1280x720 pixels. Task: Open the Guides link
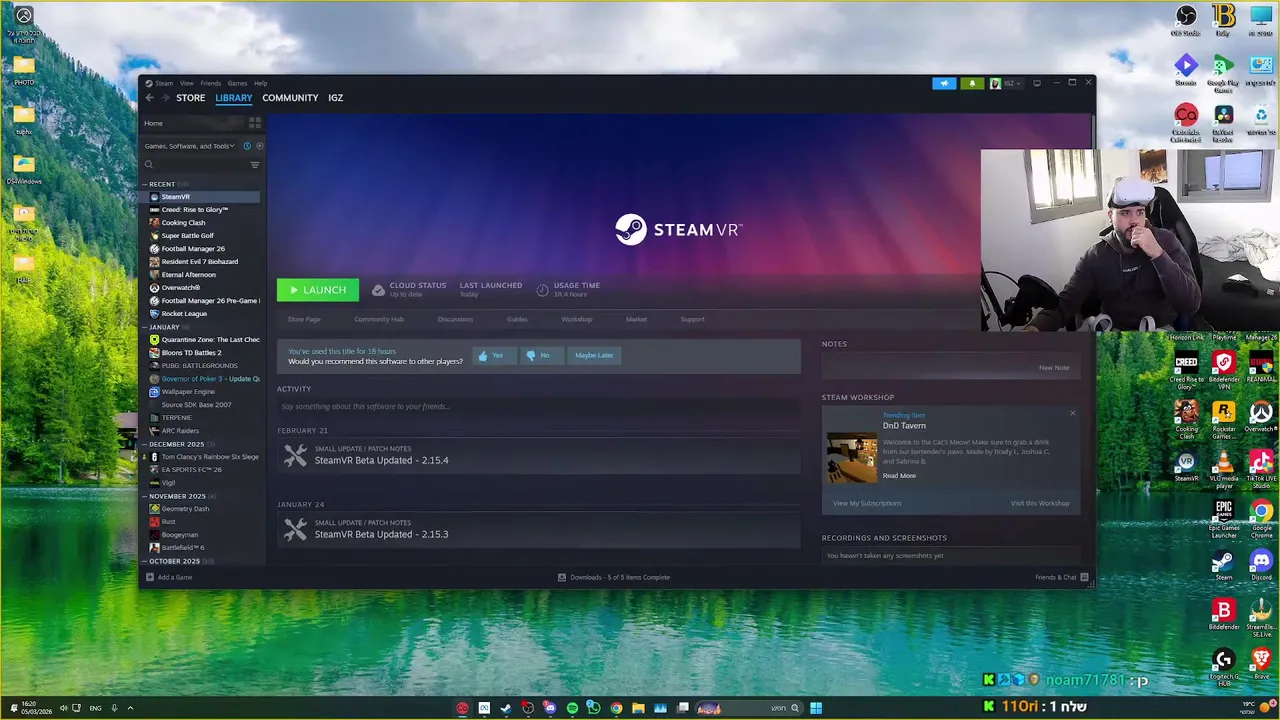[517, 319]
